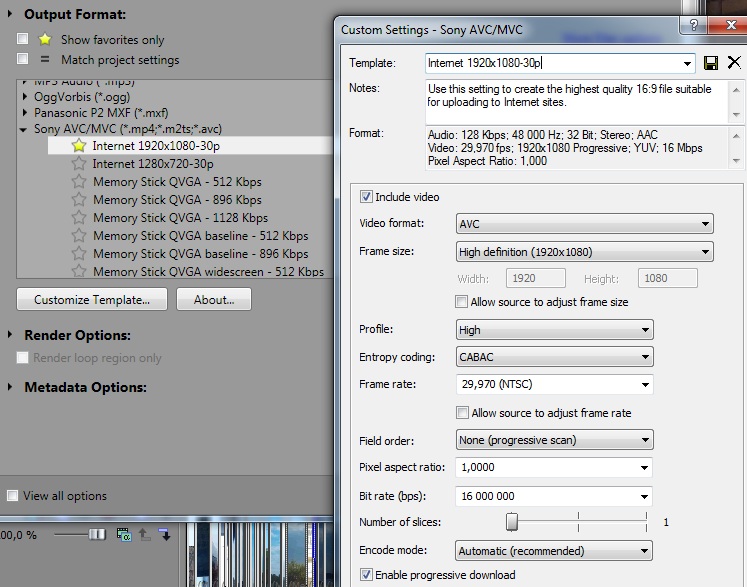Open the Entropy coding dropdown showing CABAC
The height and width of the screenshot is (587, 747).
tap(555, 357)
